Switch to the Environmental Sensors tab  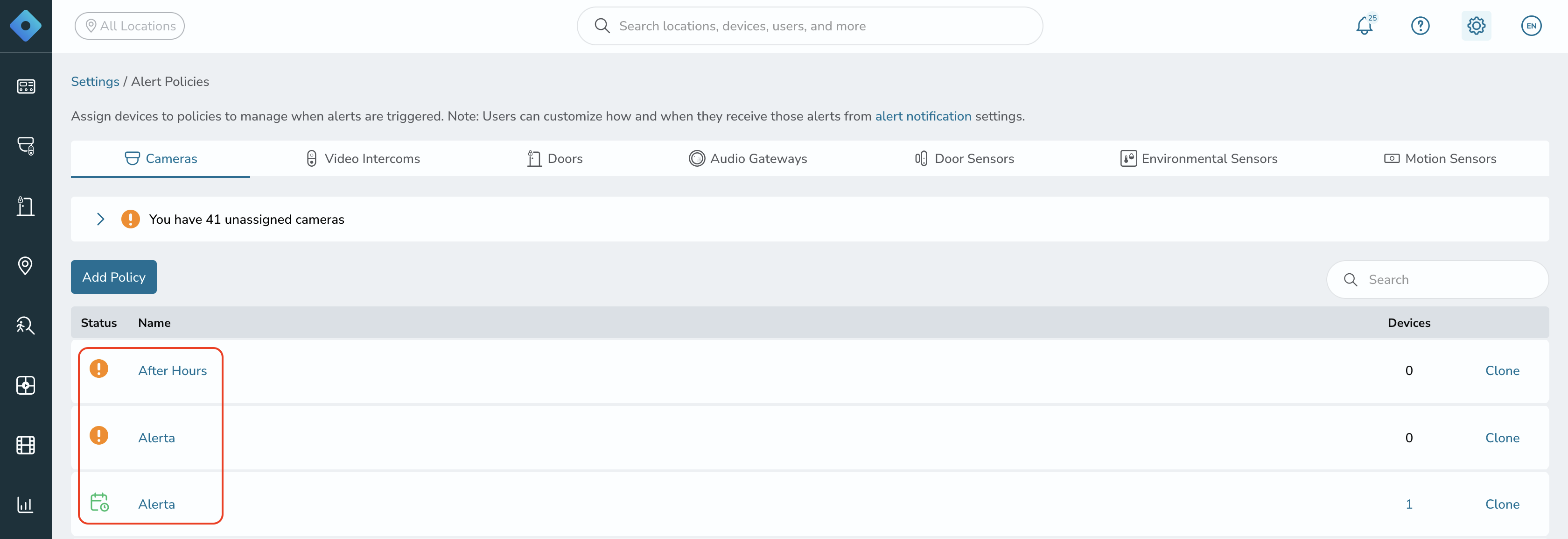pos(1199,158)
